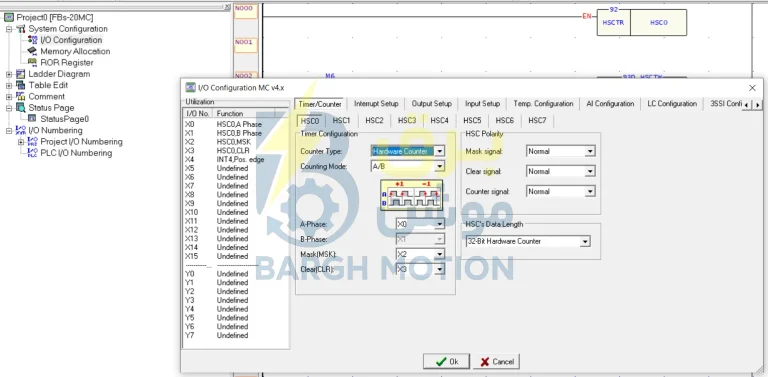Close the project tree panel with X
Screen dimensions: 768x377
[227, 7]
